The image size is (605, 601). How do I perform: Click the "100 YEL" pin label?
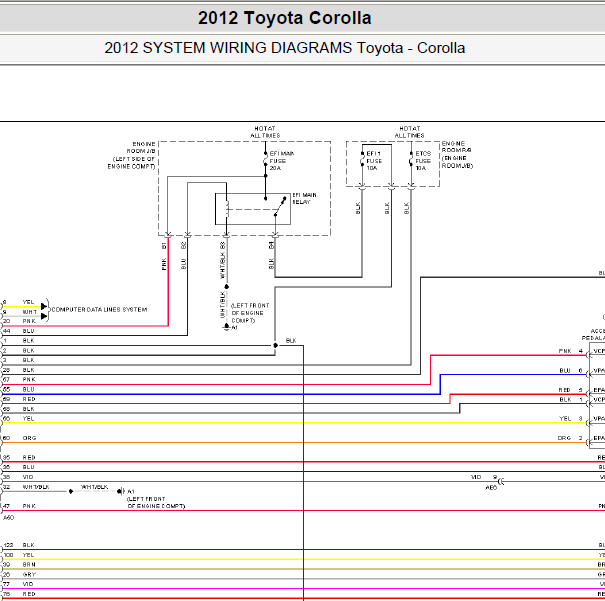[19, 555]
